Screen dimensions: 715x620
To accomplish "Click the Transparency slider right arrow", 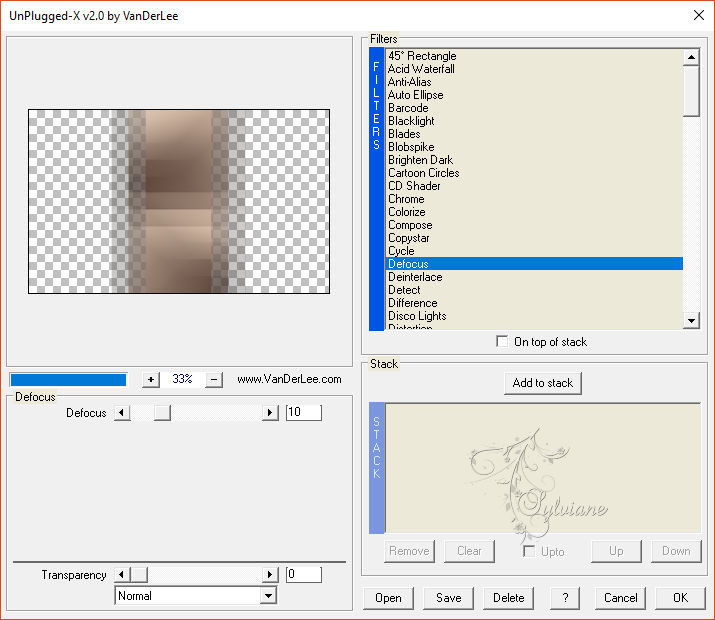I will [x=270, y=574].
